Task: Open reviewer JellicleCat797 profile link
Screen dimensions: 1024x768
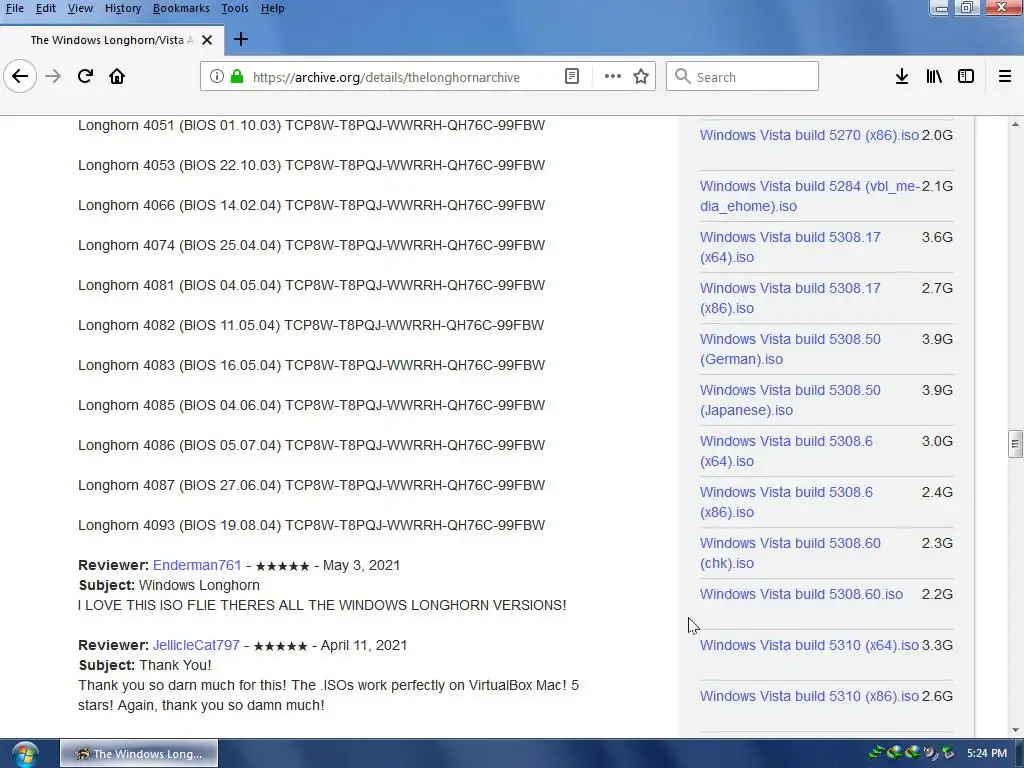Action: coord(196,645)
